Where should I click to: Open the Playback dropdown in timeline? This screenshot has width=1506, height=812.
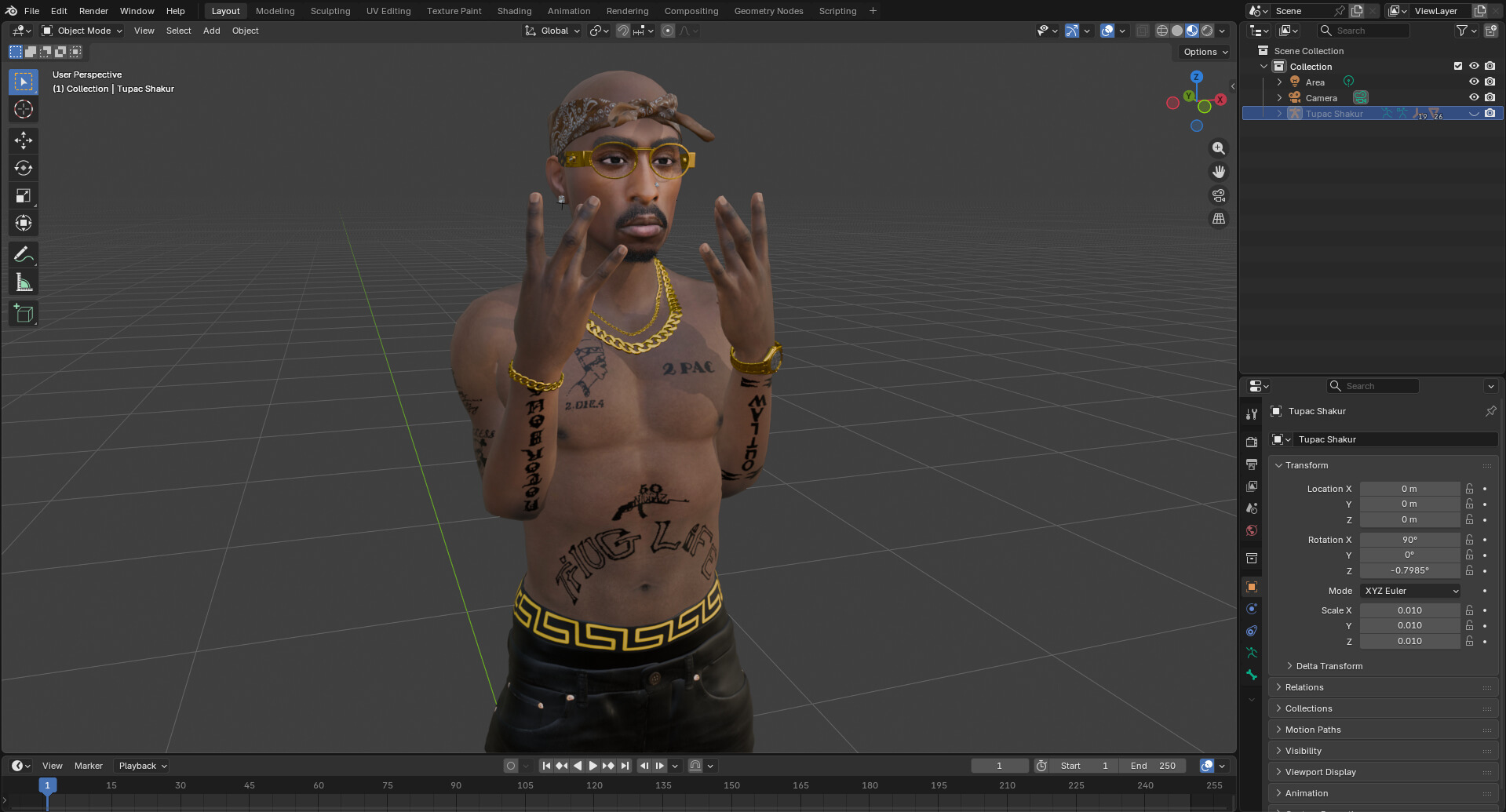point(142,766)
